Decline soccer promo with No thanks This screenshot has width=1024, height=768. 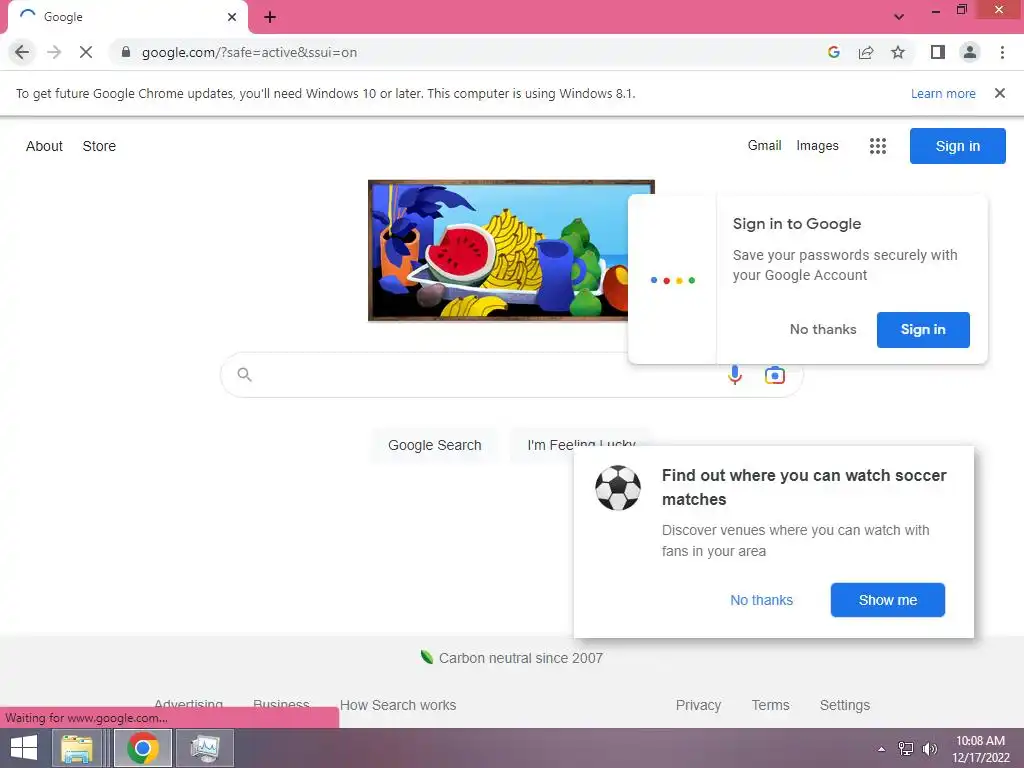tap(761, 600)
